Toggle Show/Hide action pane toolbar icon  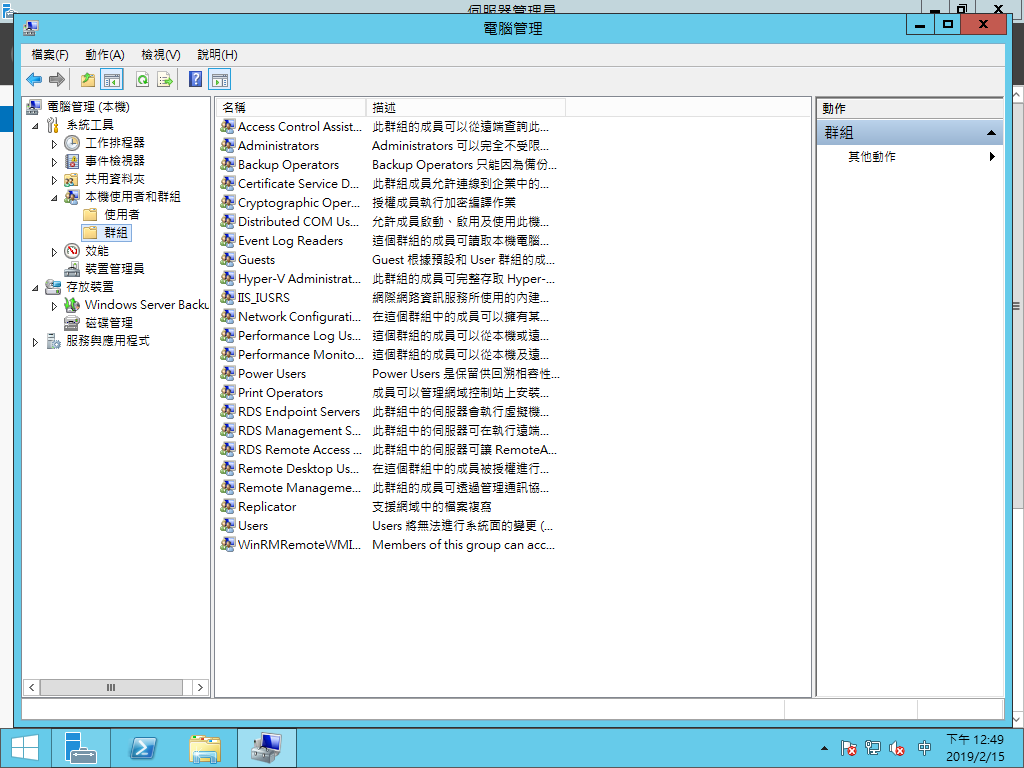pyautogui.click(x=220, y=80)
